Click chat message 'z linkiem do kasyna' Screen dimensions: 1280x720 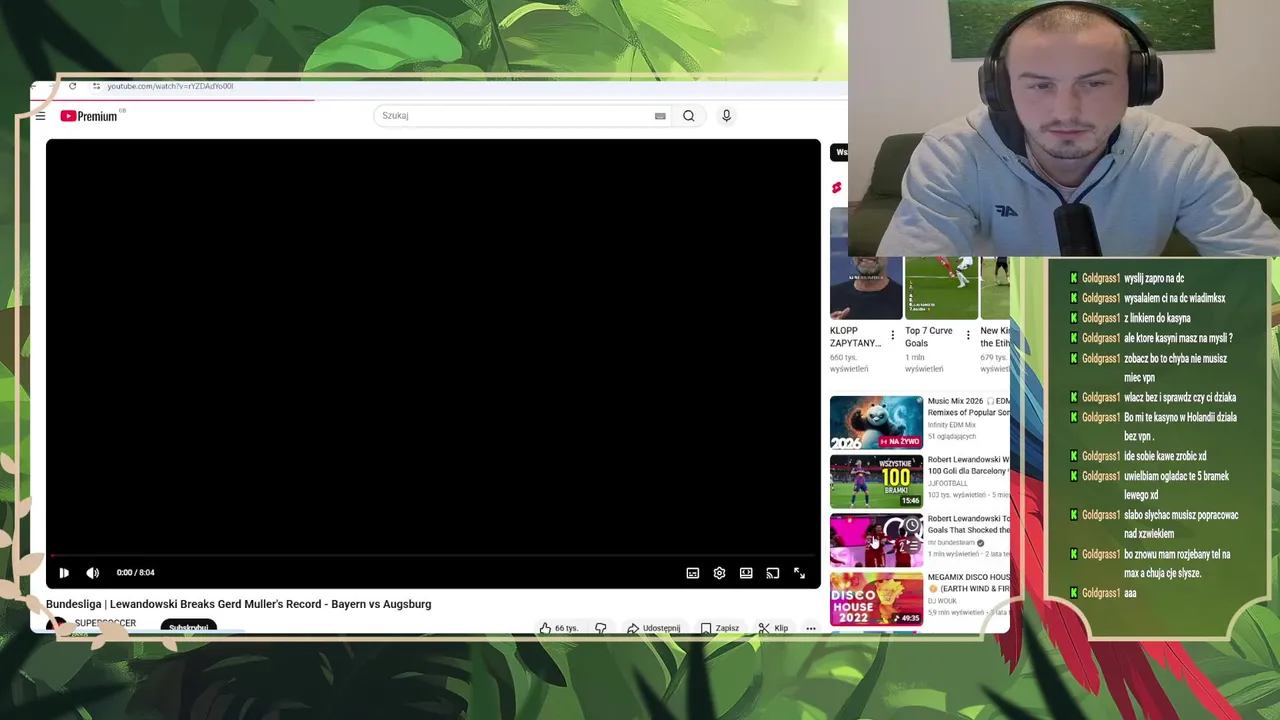[1157, 318]
